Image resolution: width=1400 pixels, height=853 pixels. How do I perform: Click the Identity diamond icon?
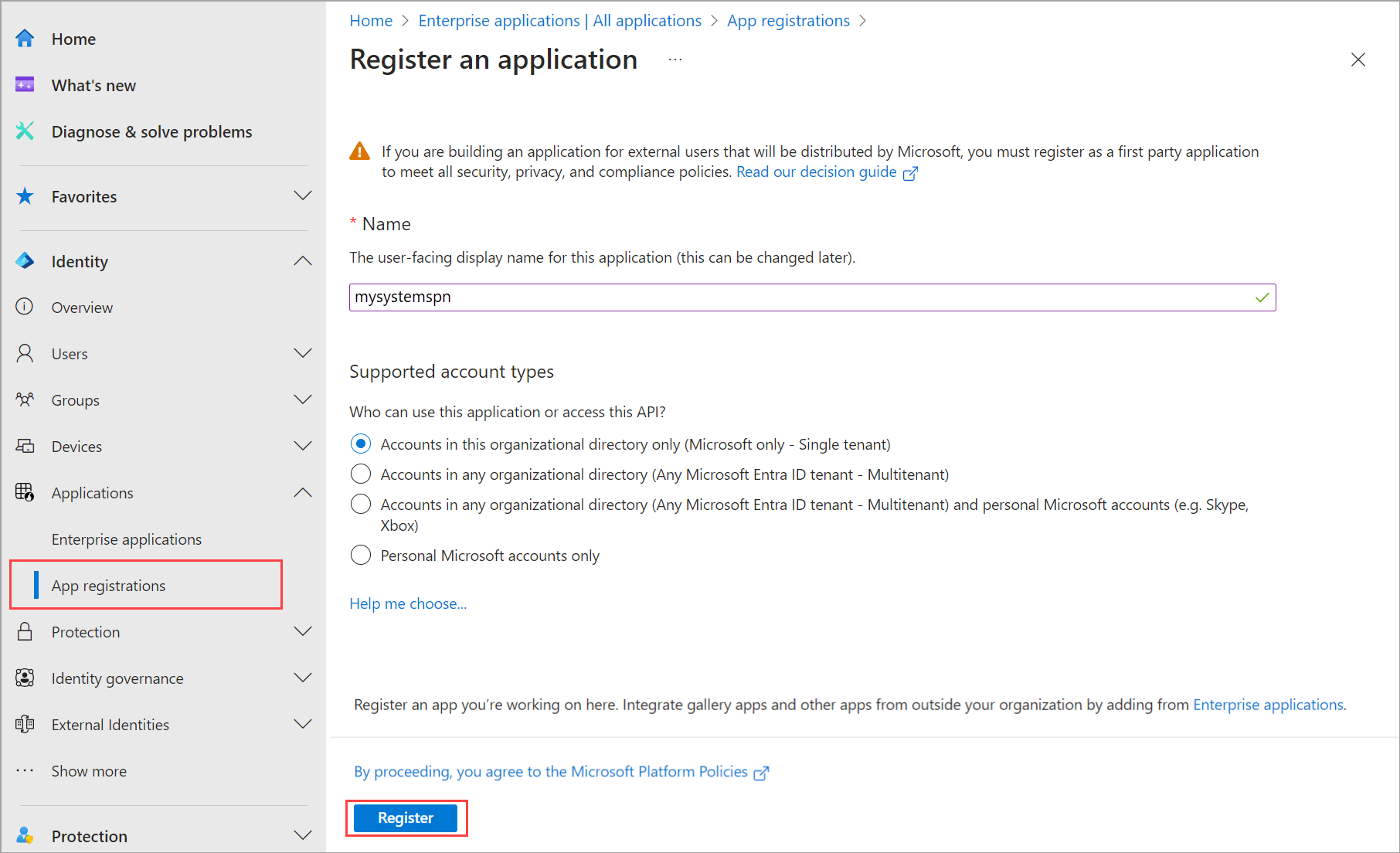tap(25, 261)
